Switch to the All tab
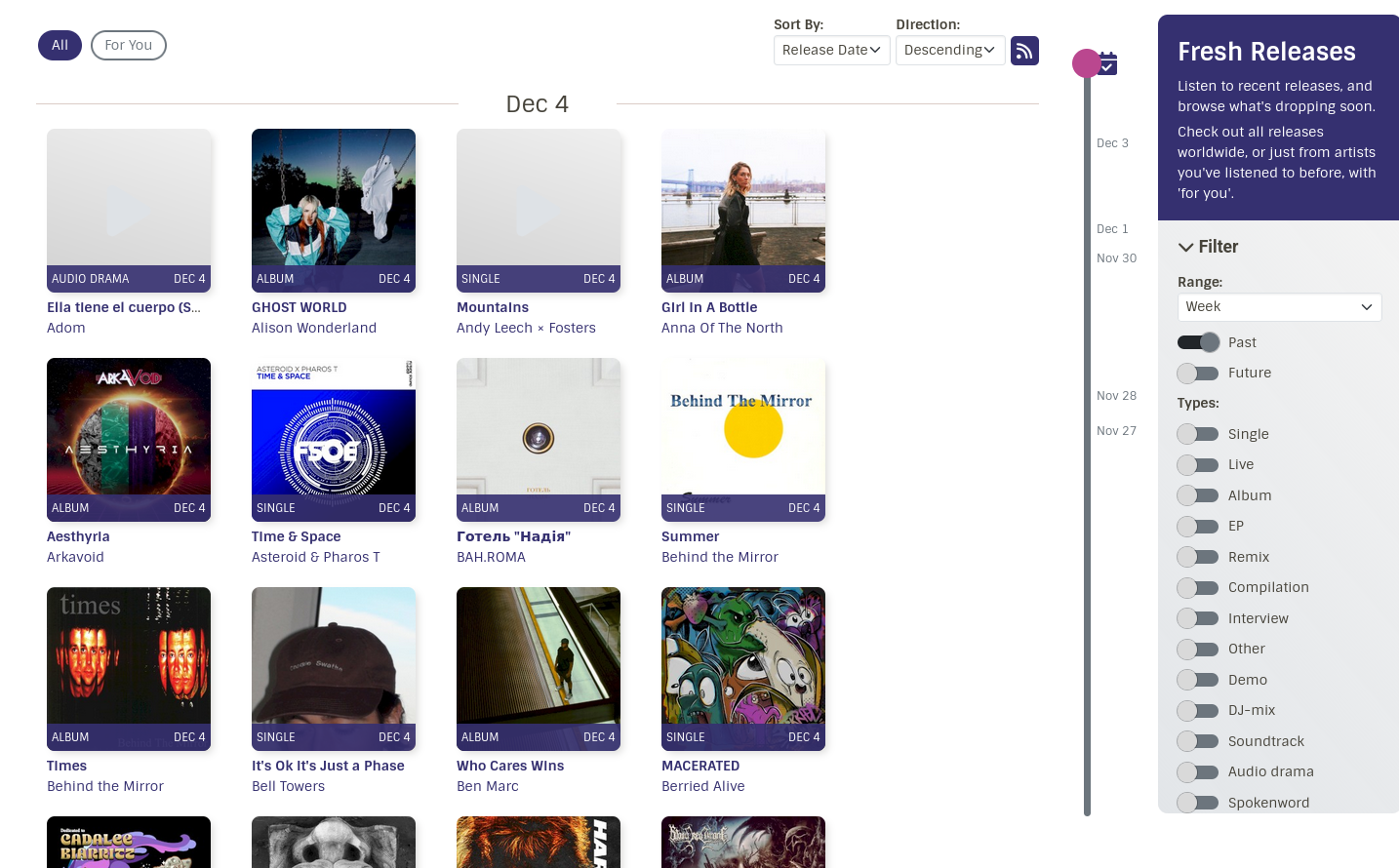1399x868 pixels. click(60, 46)
